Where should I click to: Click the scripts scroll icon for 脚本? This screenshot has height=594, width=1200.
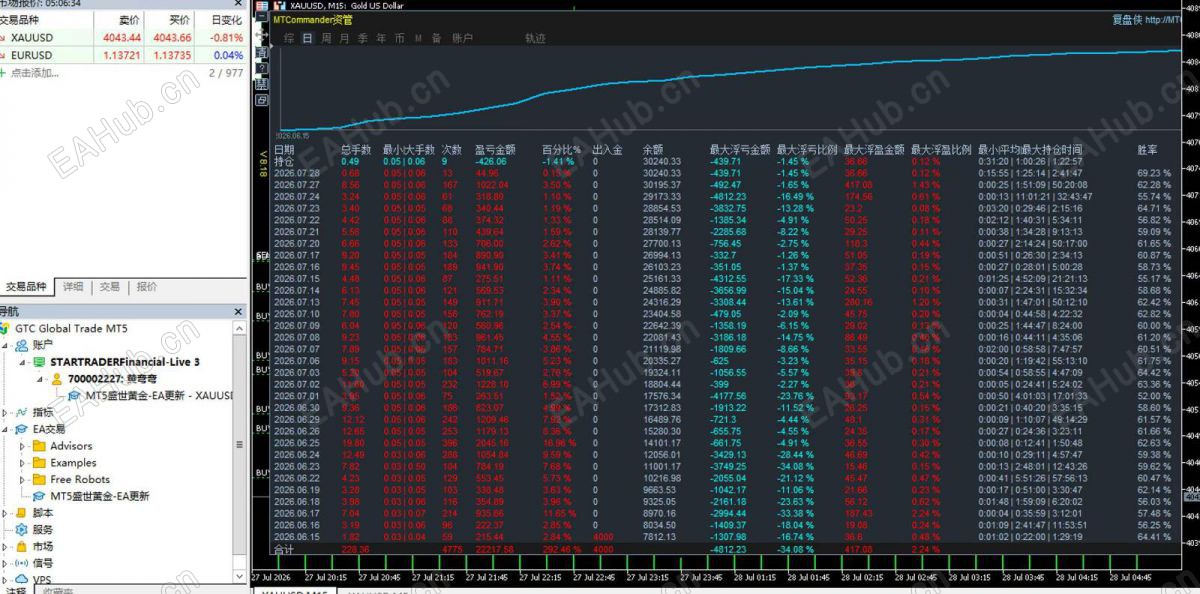click(x=20, y=513)
